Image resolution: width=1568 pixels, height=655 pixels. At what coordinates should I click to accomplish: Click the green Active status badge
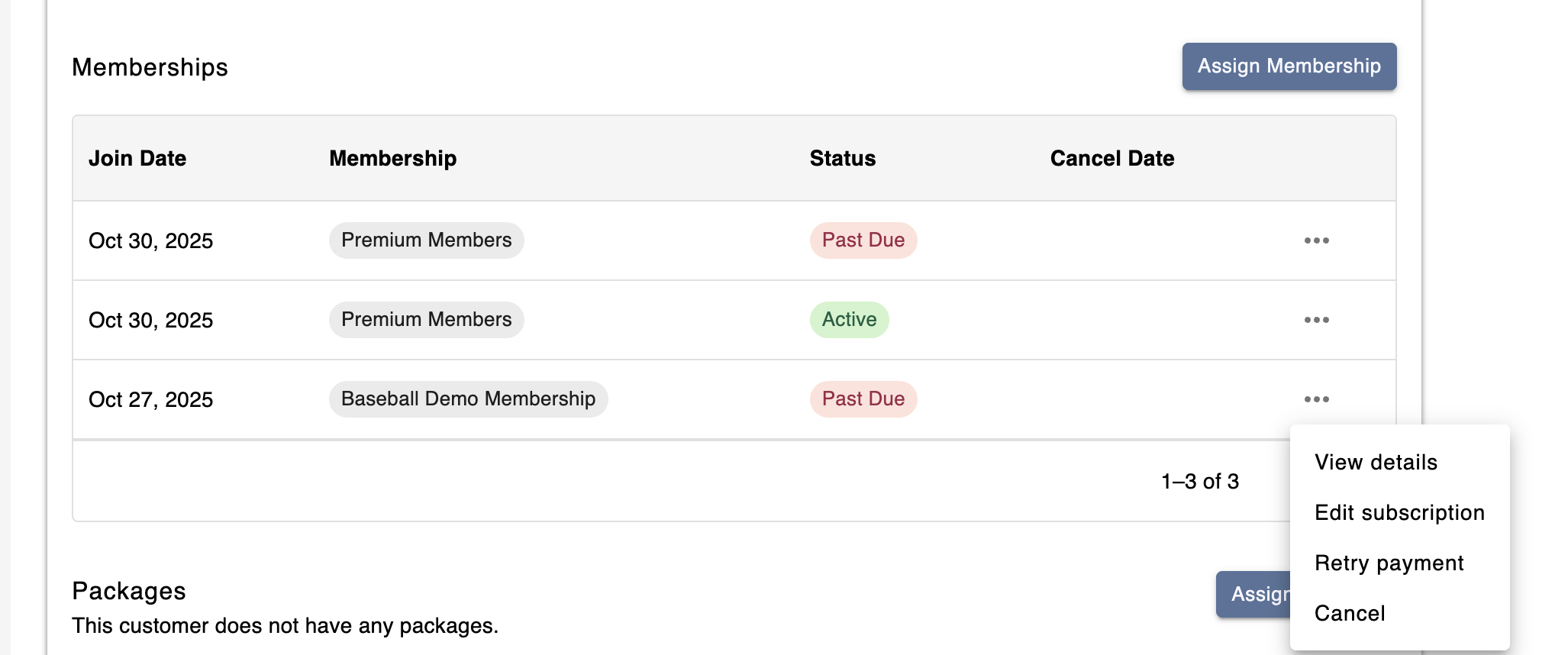pos(849,320)
